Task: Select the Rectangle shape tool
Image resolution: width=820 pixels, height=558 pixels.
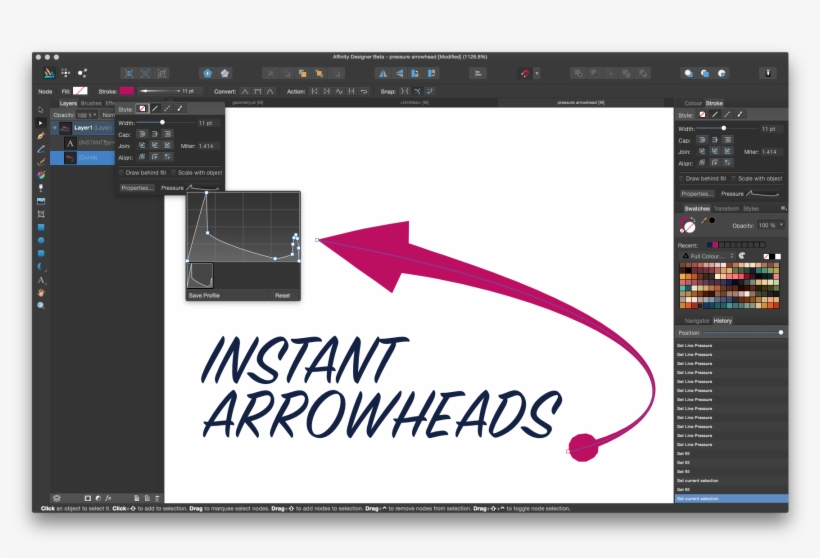Action: (x=41, y=227)
